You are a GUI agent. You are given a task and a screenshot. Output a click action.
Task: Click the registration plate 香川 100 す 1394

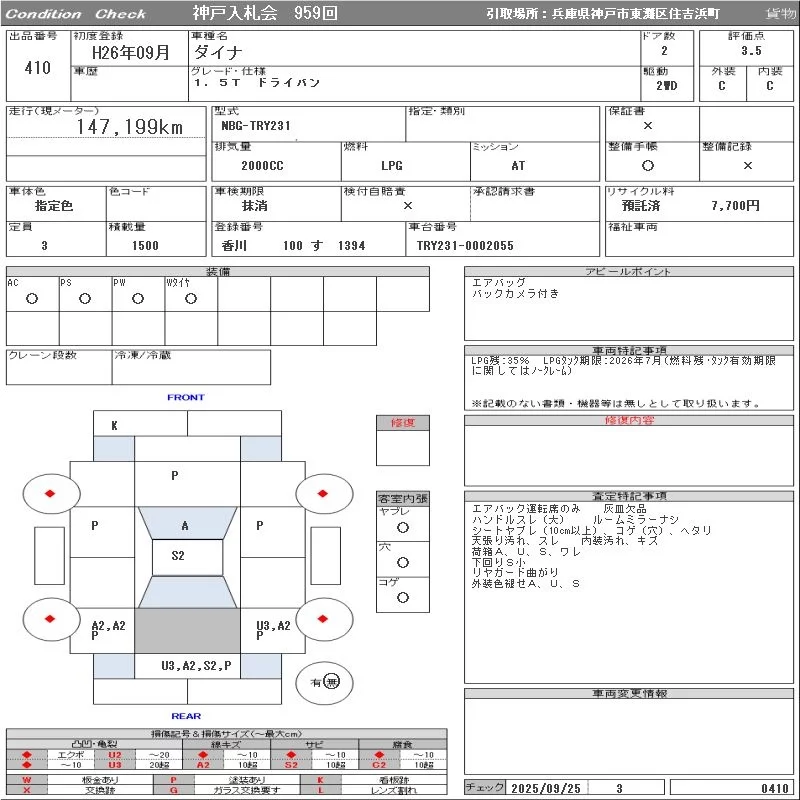tap(293, 245)
